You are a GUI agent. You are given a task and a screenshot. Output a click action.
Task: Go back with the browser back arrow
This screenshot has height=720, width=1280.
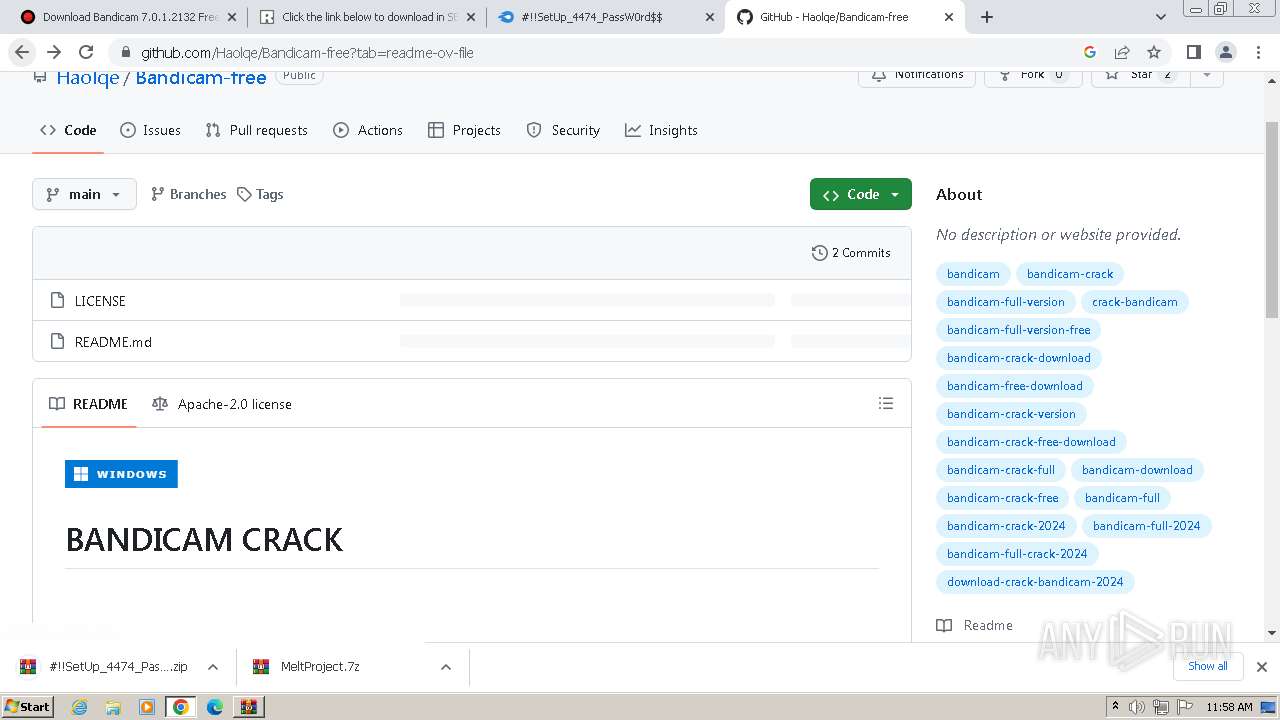(x=22, y=52)
